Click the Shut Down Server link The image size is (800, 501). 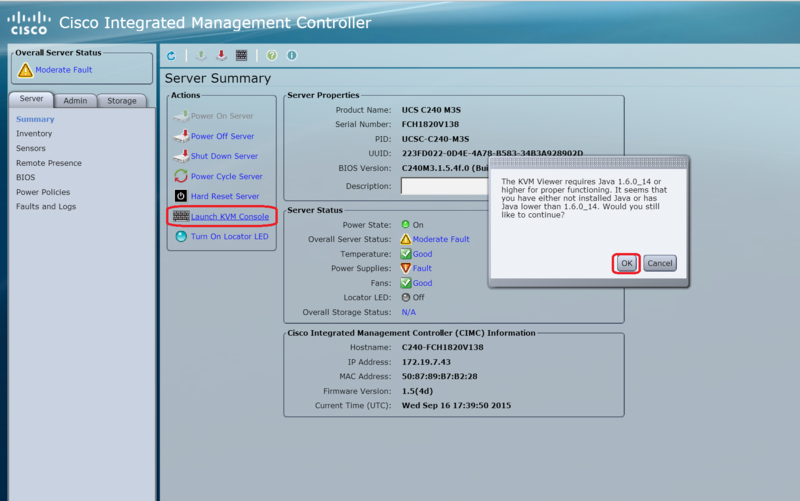[x=224, y=156]
